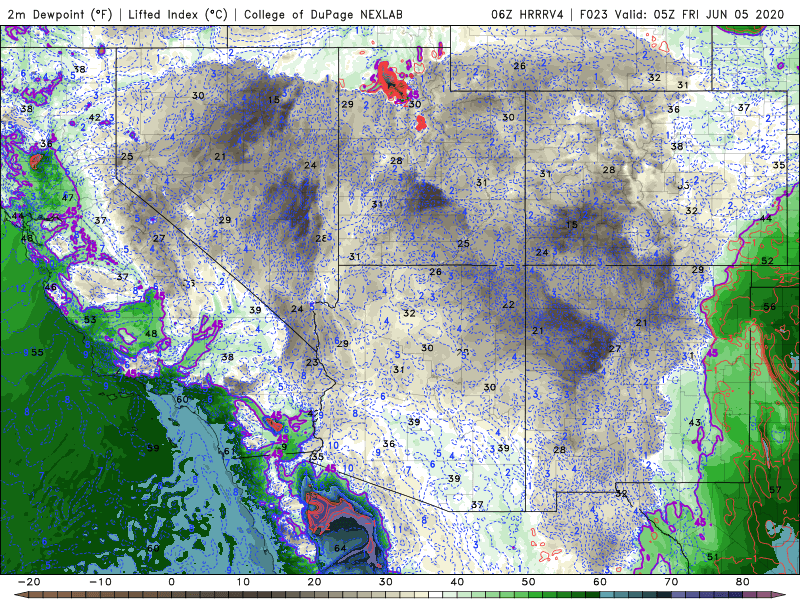Image resolution: width=800 pixels, height=600 pixels.
Task: Click the -20 label on the color scale
Action: click(29, 582)
